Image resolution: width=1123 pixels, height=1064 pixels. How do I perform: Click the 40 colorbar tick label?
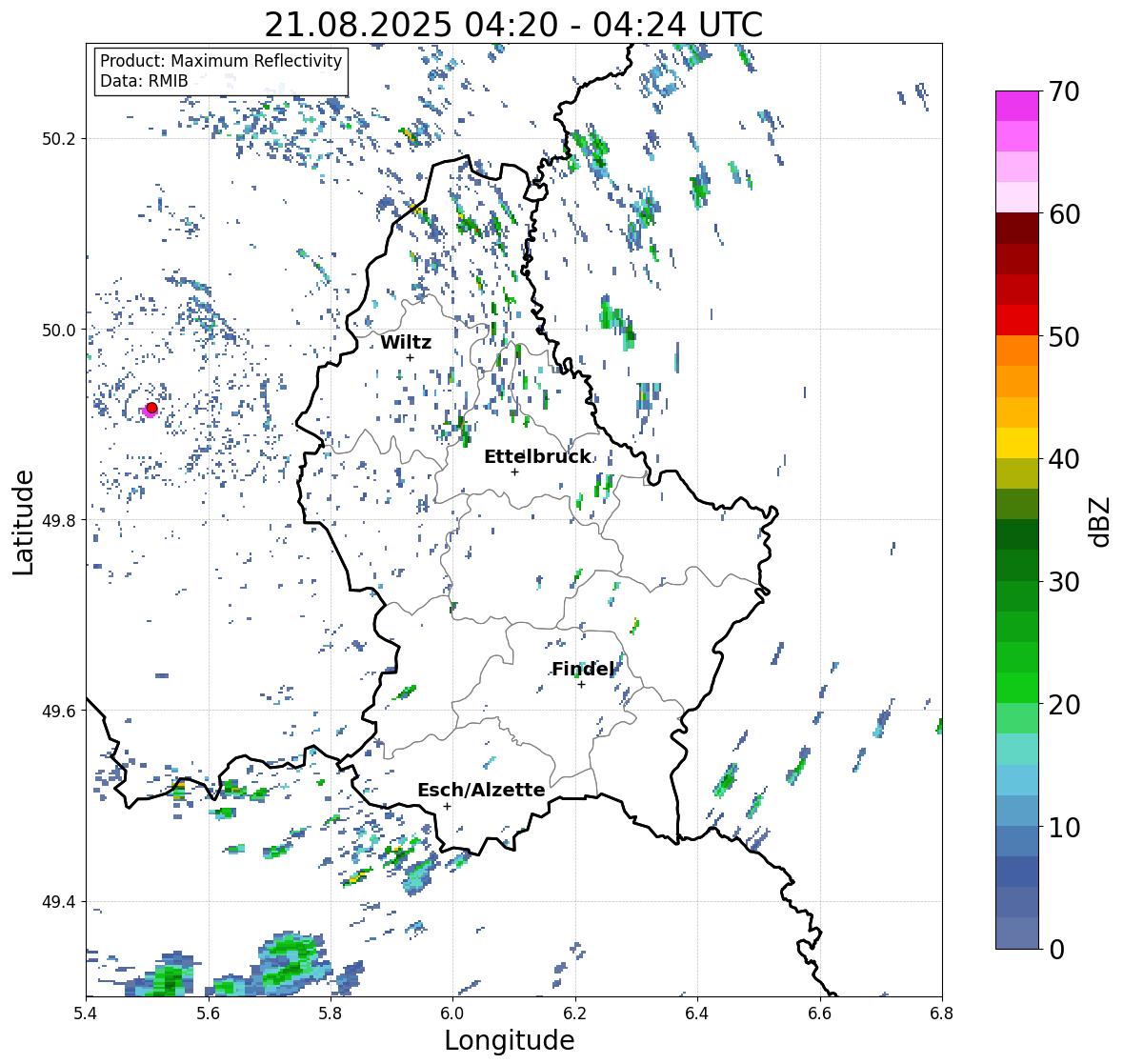tap(1064, 459)
